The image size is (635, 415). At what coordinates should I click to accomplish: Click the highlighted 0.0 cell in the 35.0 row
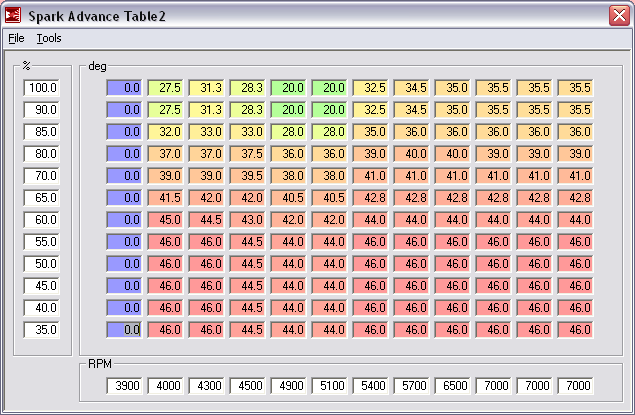(x=125, y=330)
